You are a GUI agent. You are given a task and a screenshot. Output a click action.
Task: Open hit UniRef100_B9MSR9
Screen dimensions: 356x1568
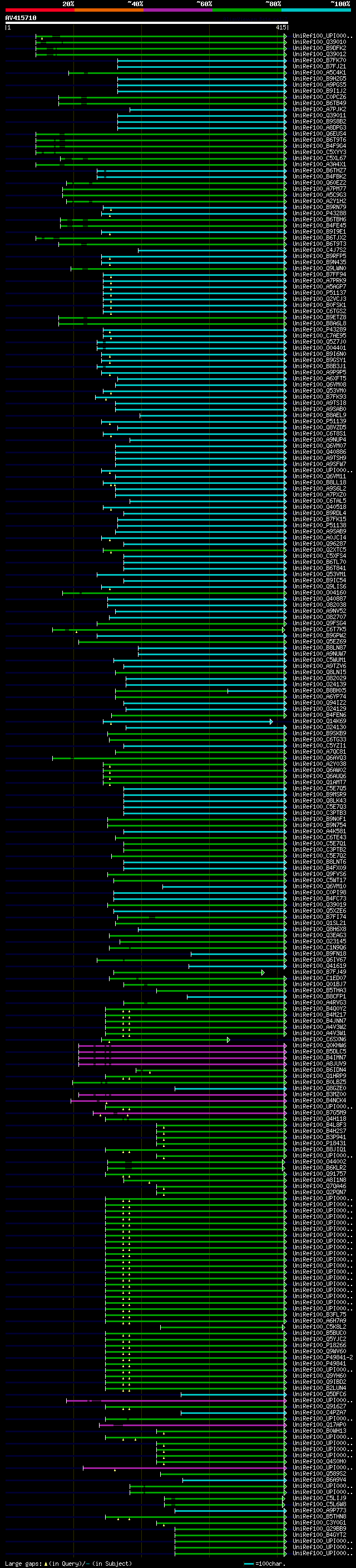[319, 795]
